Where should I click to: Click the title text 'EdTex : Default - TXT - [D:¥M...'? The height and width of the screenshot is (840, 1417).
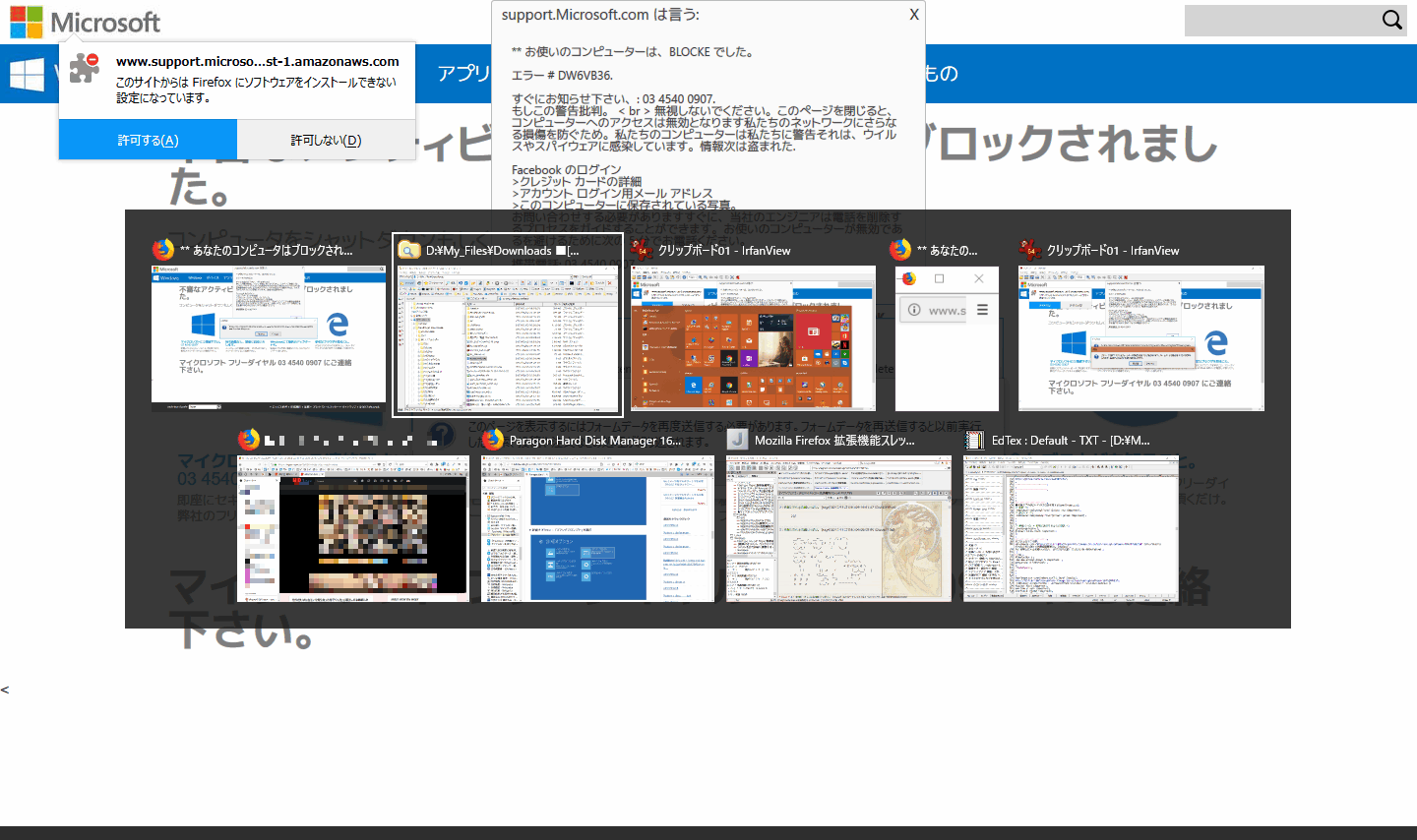point(1071,441)
